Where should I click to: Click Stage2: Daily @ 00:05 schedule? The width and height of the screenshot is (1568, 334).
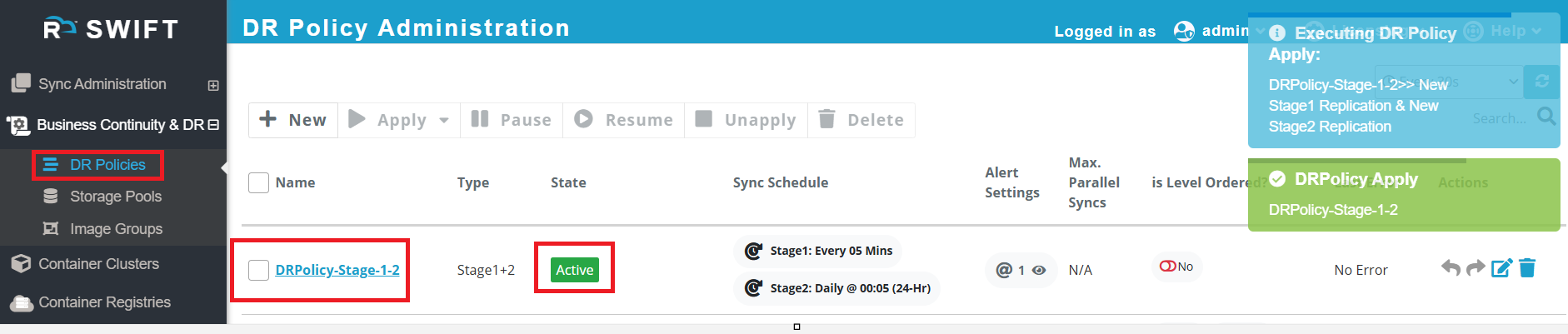[x=836, y=288]
